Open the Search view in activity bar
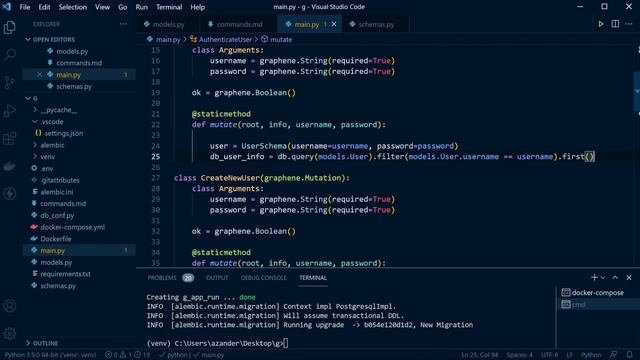640x360 pixels. click(x=9, y=55)
